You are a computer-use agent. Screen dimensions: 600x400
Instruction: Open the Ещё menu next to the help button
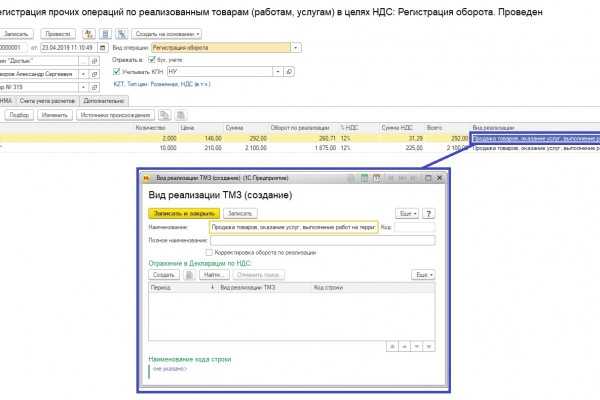tap(407, 214)
